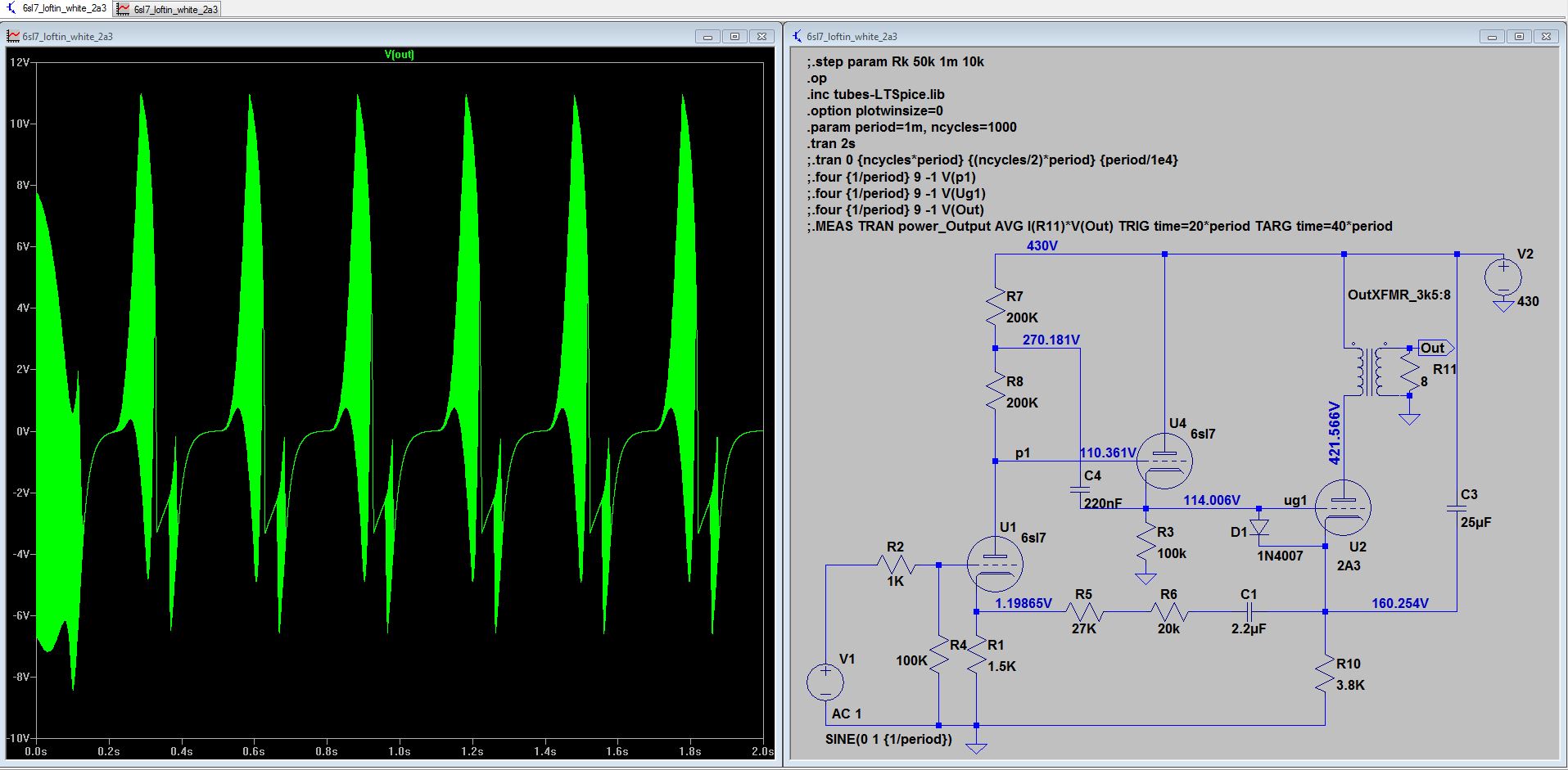Click the D1 1N4007 diode symbol

tap(1259, 527)
